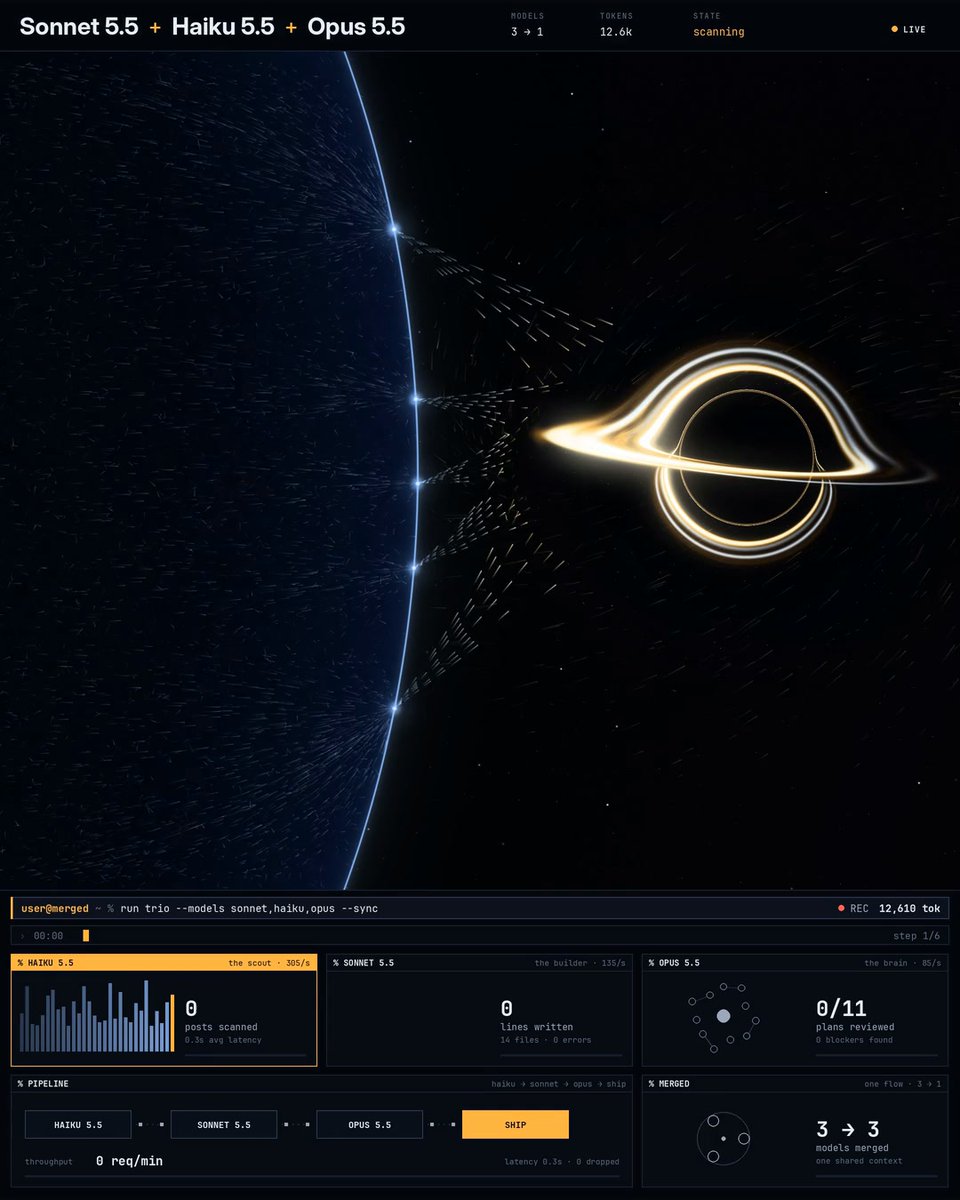960x1200 pixels.
Task: Click the TOKENS '12.6k' value
Action: (x=616, y=32)
